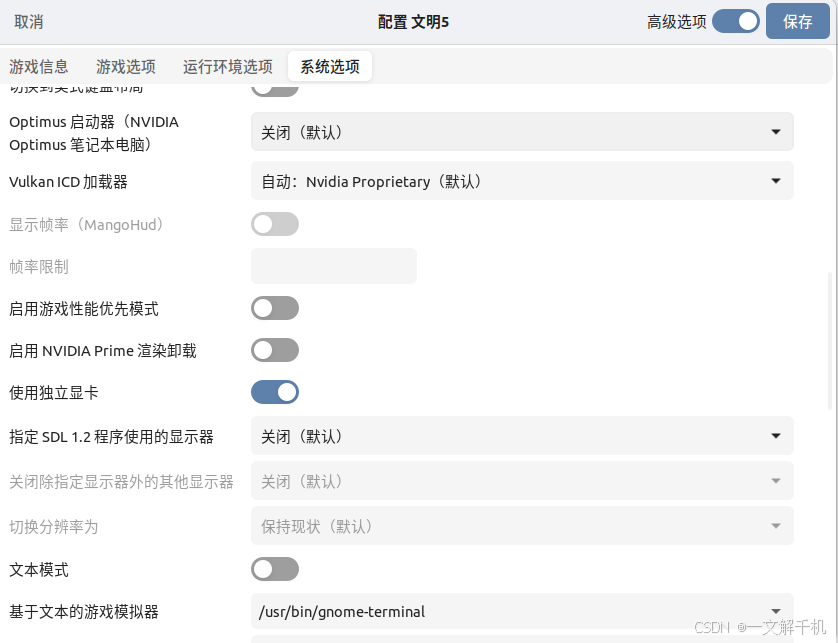Click the 保存 button
This screenshot has height=643, width=838.
point(798,20)
